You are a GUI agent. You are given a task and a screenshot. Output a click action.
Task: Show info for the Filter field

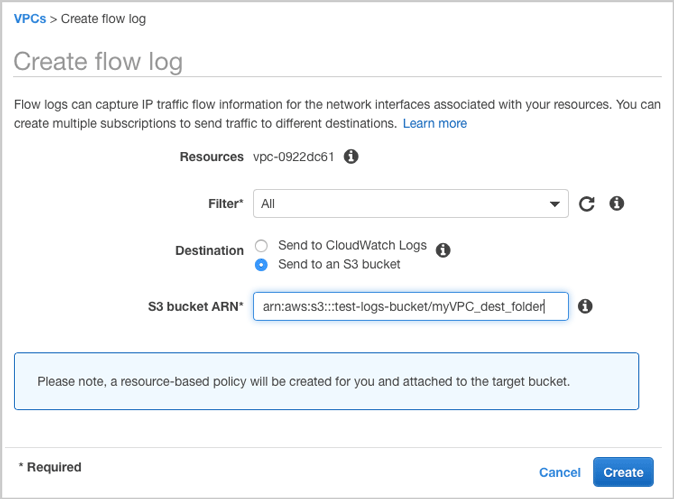(x=617, y=204)
